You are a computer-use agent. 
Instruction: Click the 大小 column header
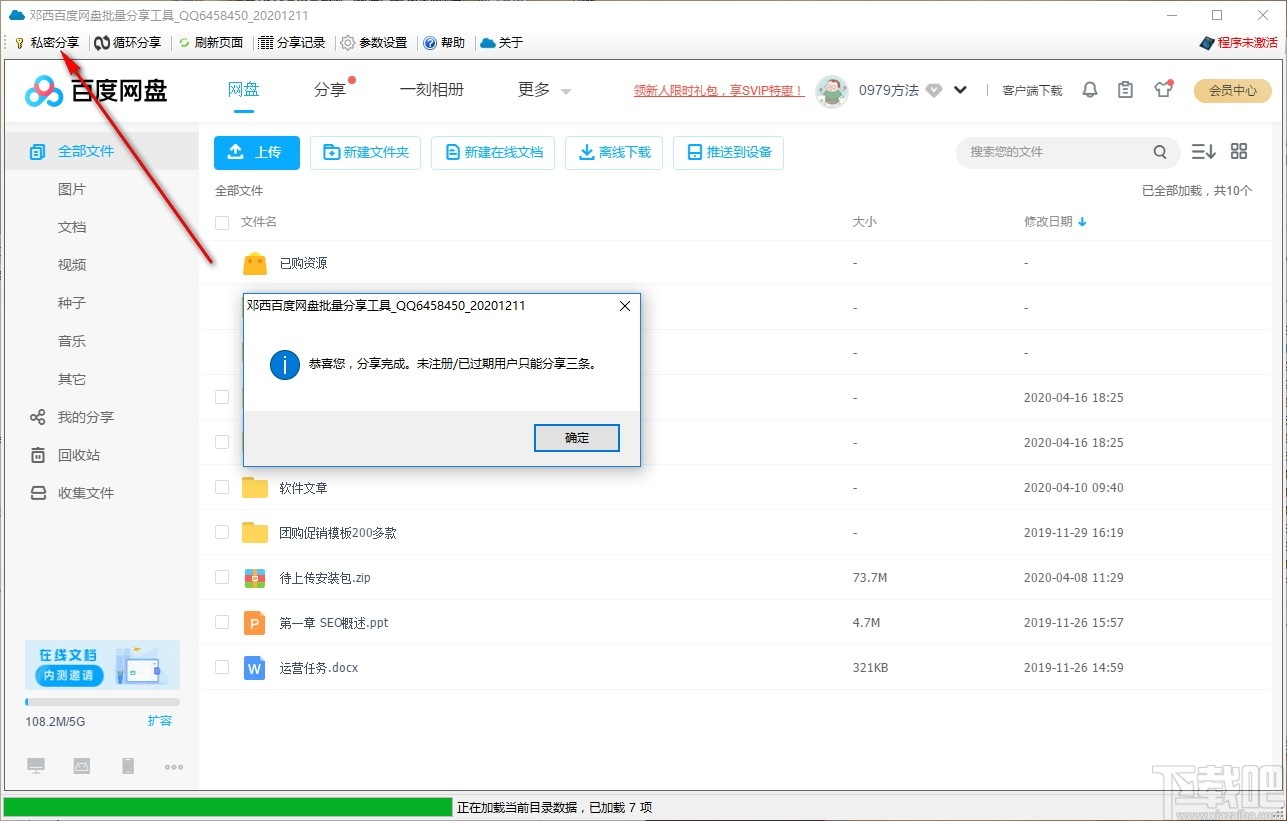click(864, 222)
